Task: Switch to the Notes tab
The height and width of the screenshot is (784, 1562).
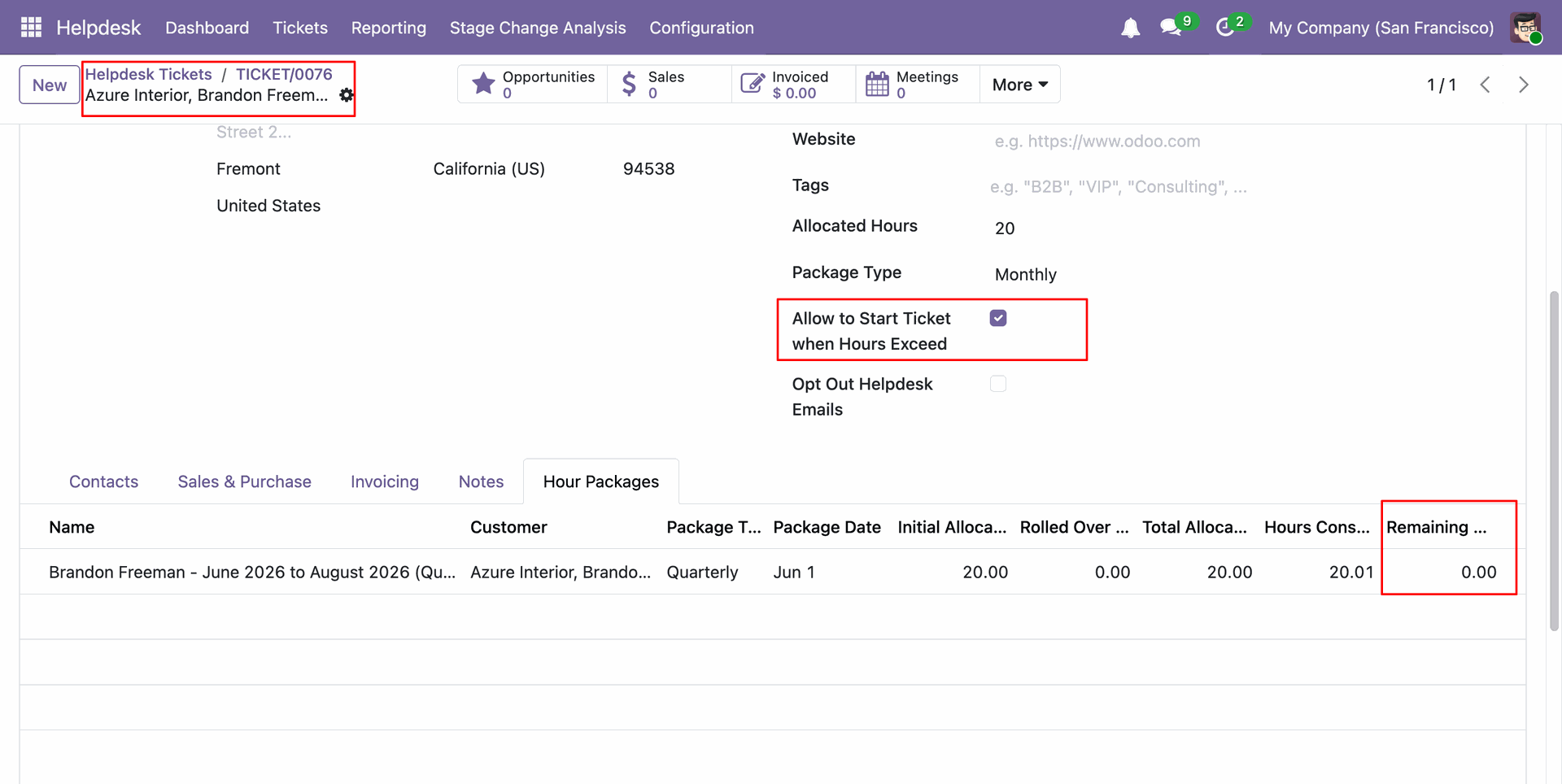Action: point(482,481)
